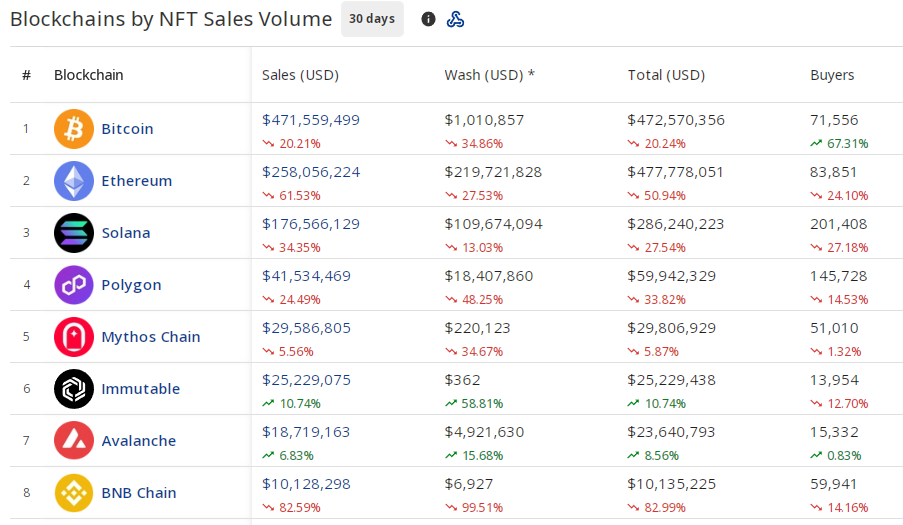Open the Mythos Chain link
Image resolution: width=903 pixels, height=525 pixels.
[150, 337]
